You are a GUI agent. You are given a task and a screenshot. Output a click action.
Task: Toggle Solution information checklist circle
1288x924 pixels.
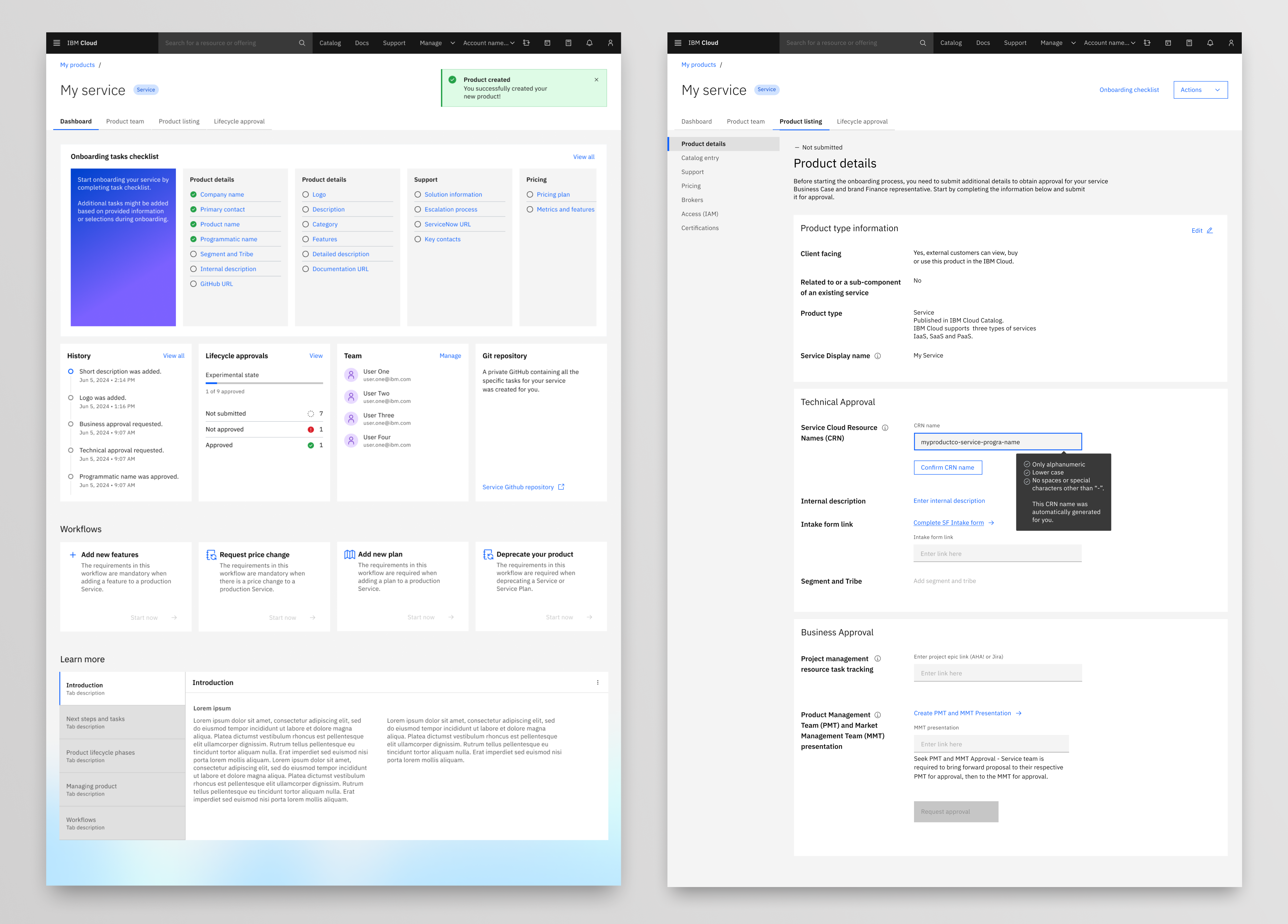(418, 194)
